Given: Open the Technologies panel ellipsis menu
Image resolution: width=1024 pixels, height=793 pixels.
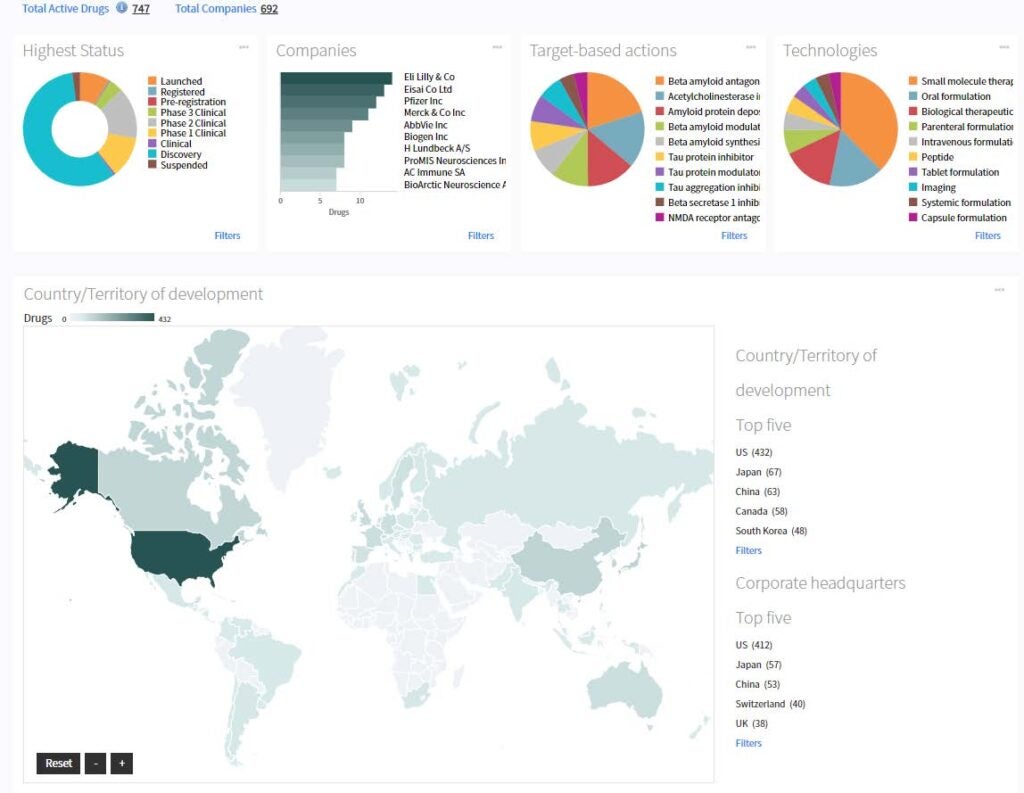Looking at the screenshot, I should pos(1004,47).
